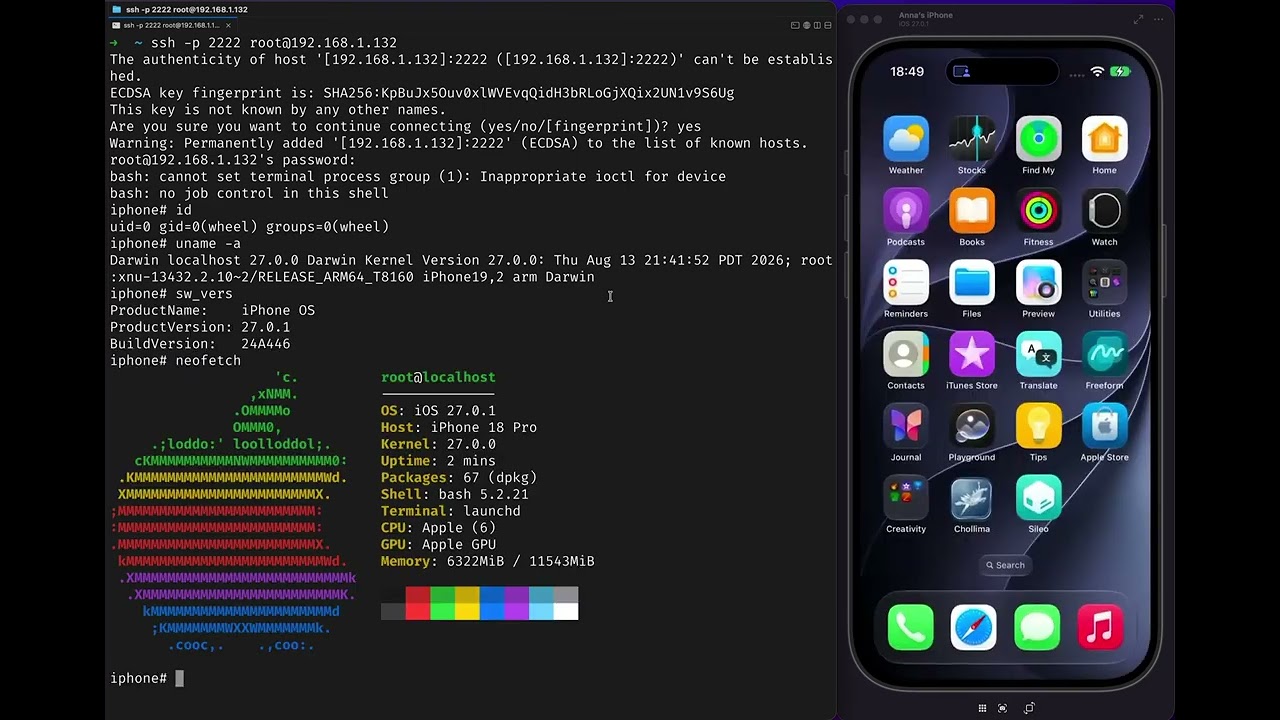The height and width of the screenshot is (720, 1280).
Task: Open the Sileo package manager
Action: click(x=1038, y=499)
